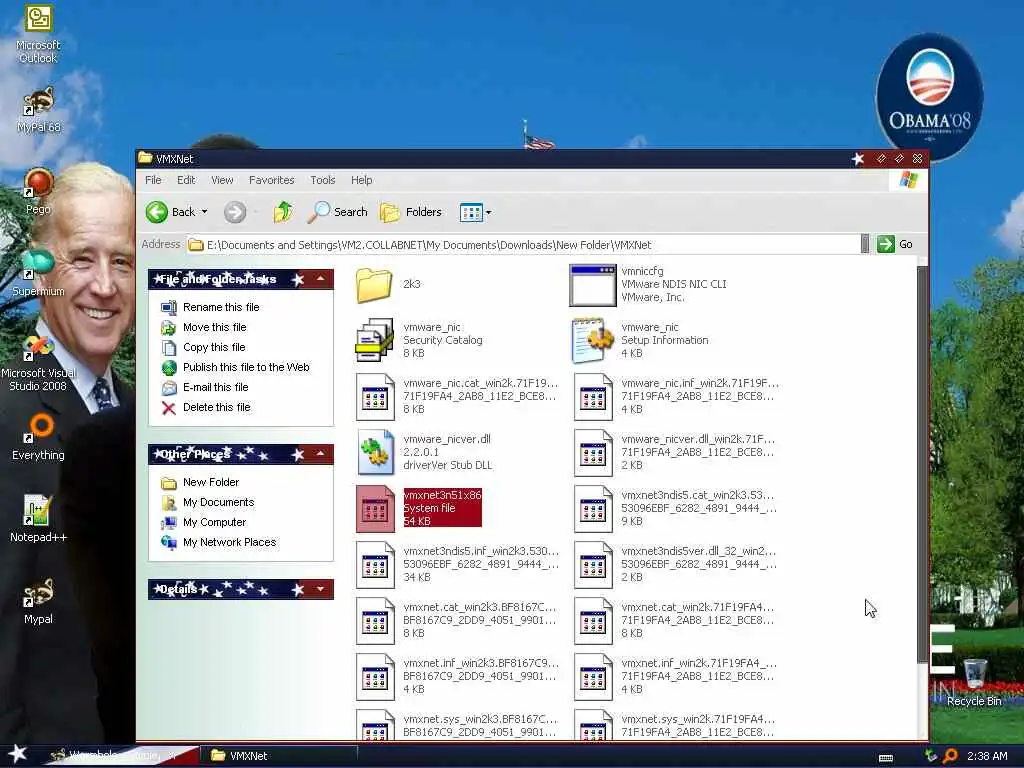Select Microsoft Visual Studio 2008 desktop icon
Viewport: 1024px width, 768px height.
(39, 363)
